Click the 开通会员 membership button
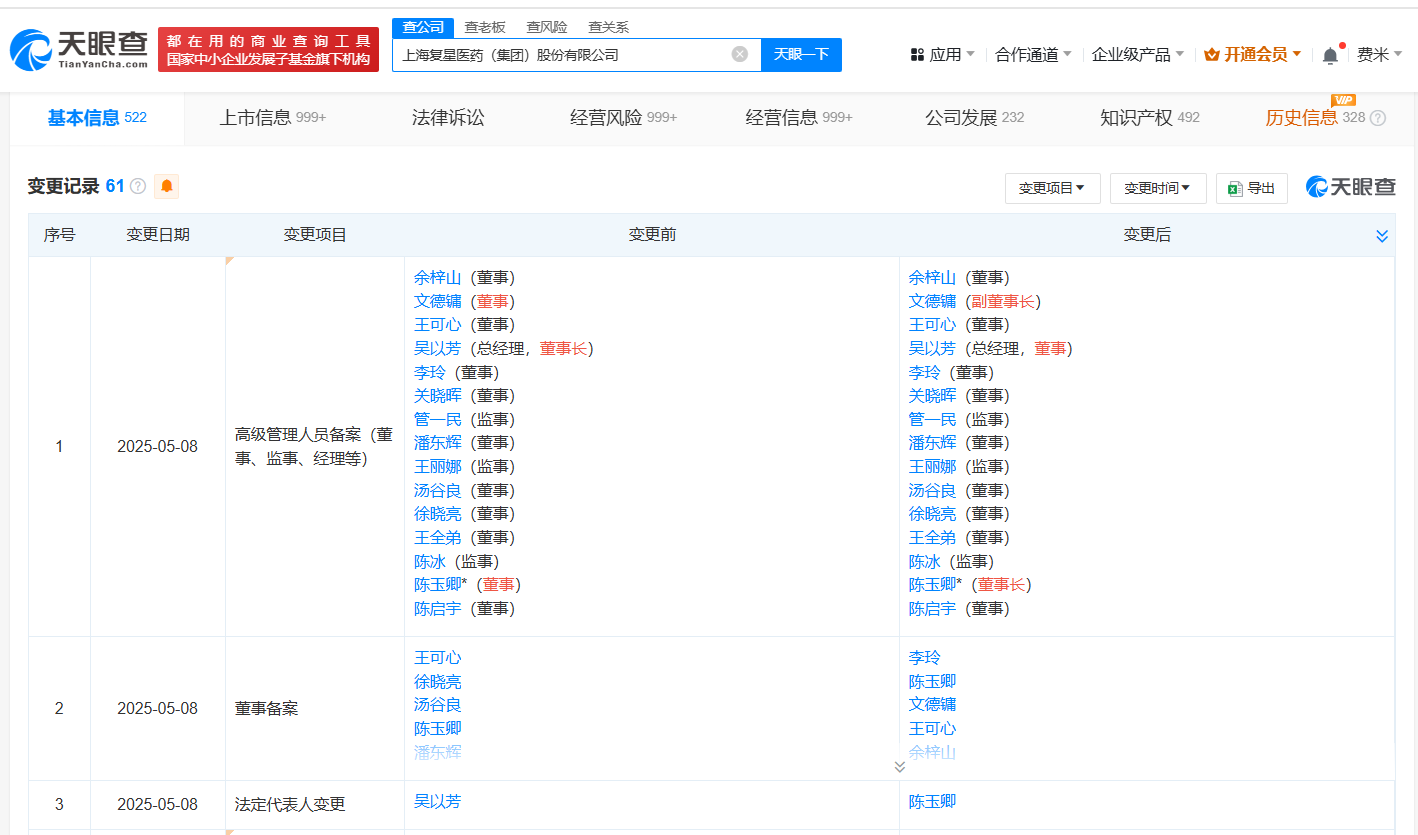1418x835 pixels. pyautogui.click(x=1253, y=55)
